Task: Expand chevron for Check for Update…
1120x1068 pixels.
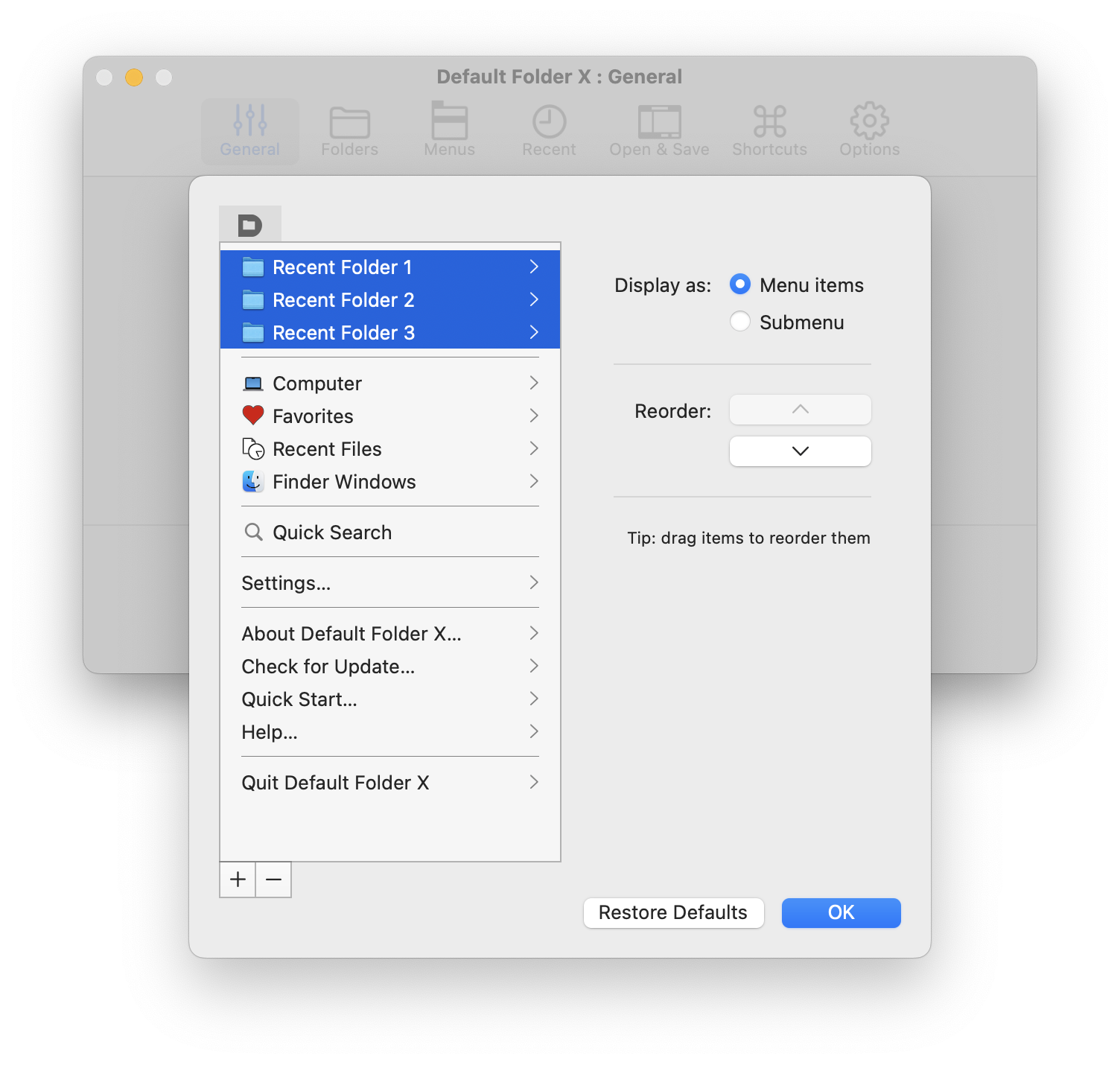Action: point(534,666)
